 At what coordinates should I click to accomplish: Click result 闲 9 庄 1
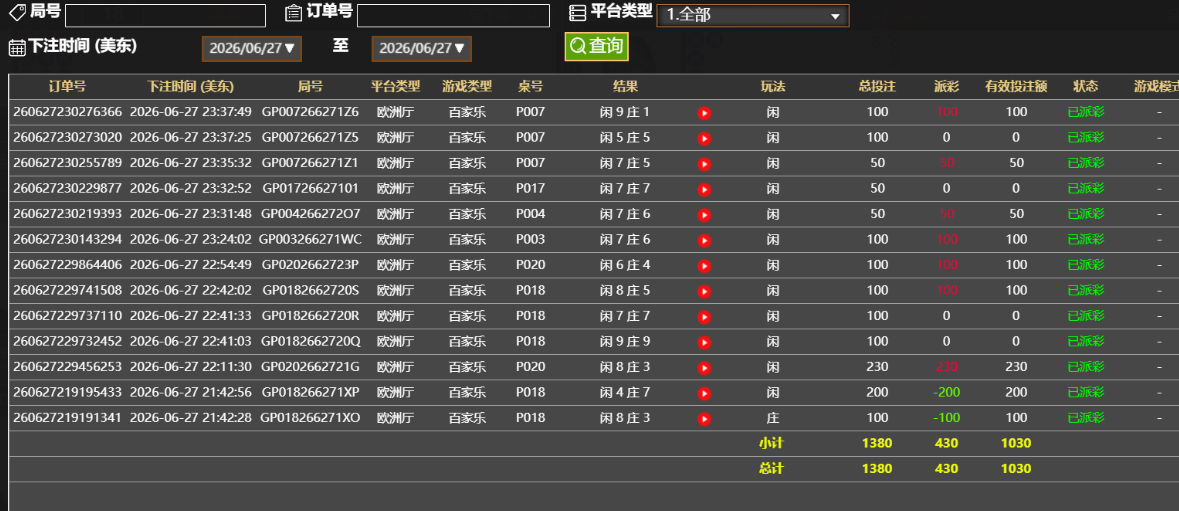625,112
